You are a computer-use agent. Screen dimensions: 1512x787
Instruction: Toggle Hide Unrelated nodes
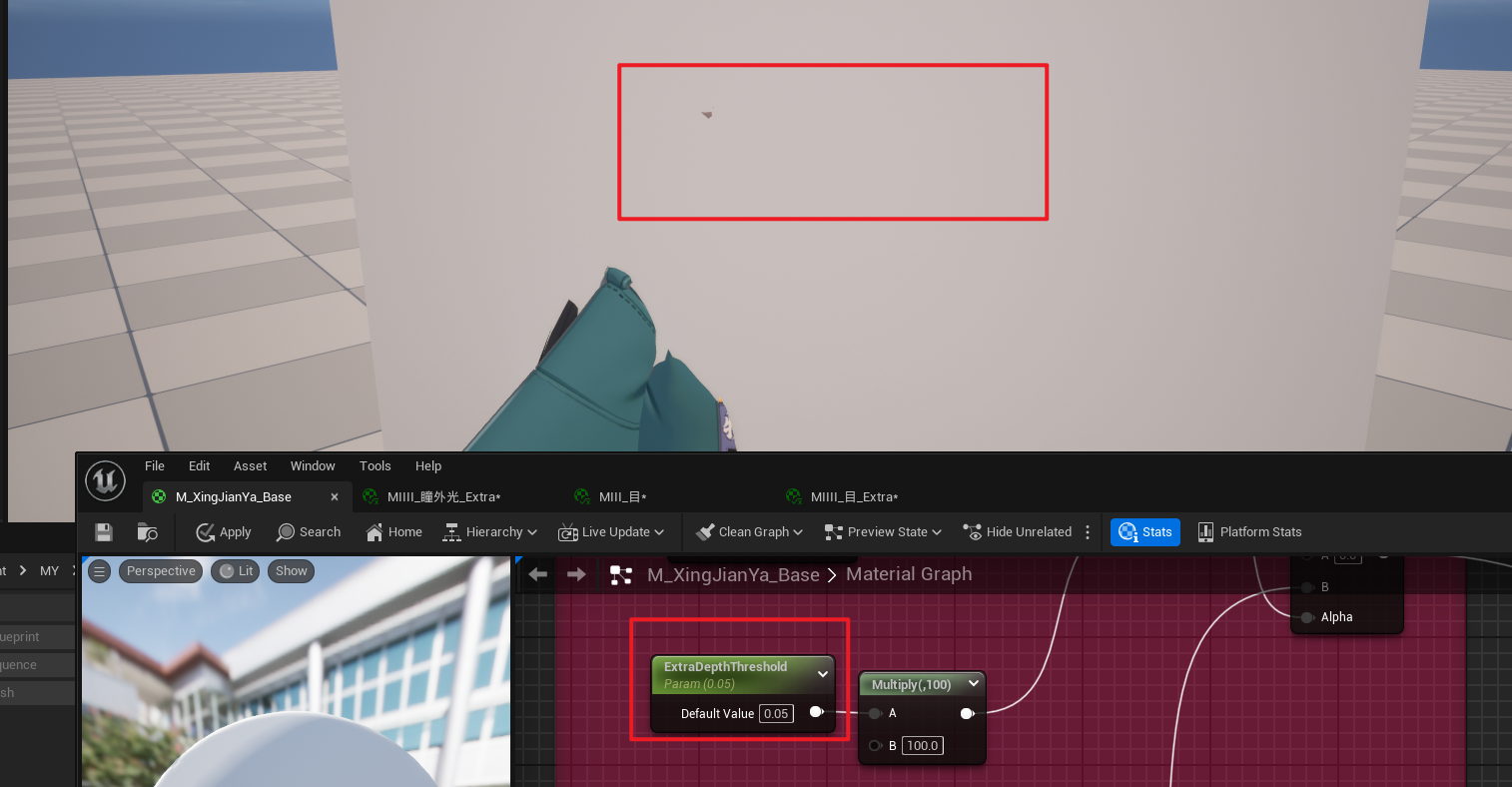1017,532
